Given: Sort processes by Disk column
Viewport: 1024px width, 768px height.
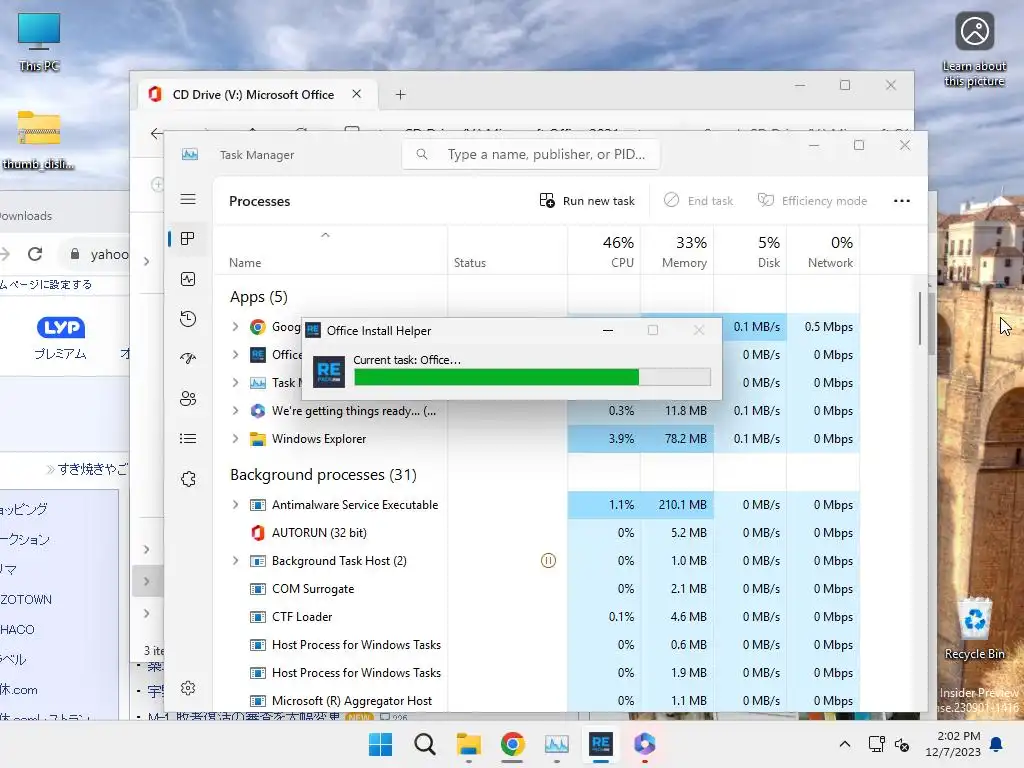Looking at the screenshot, I should coord(750,251).
